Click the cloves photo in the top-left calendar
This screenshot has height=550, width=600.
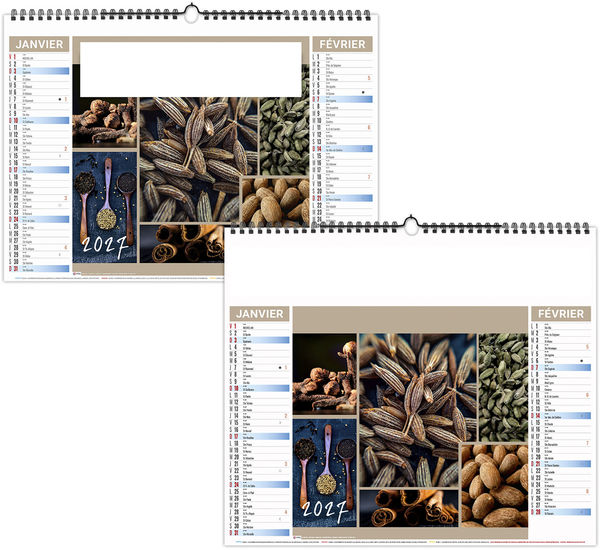click(x=104, y=122)
